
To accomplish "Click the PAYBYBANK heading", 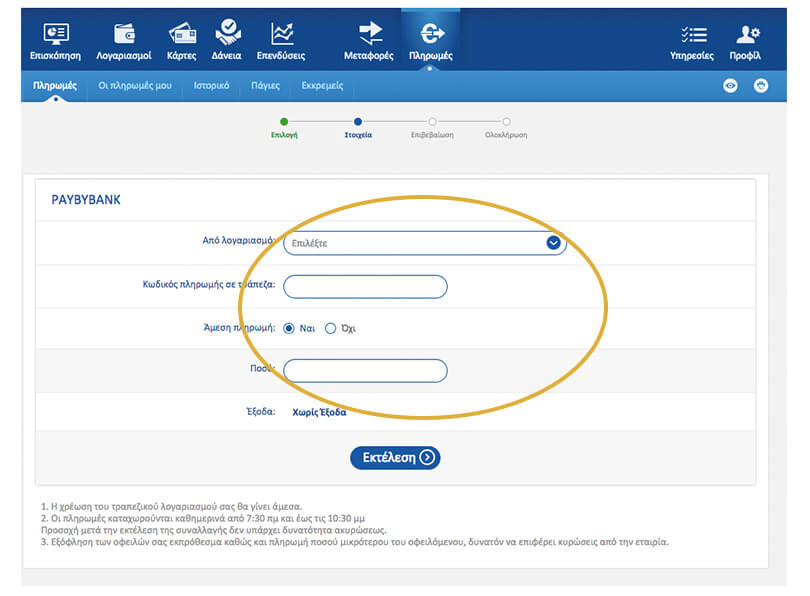I will (x=86, y=200).
